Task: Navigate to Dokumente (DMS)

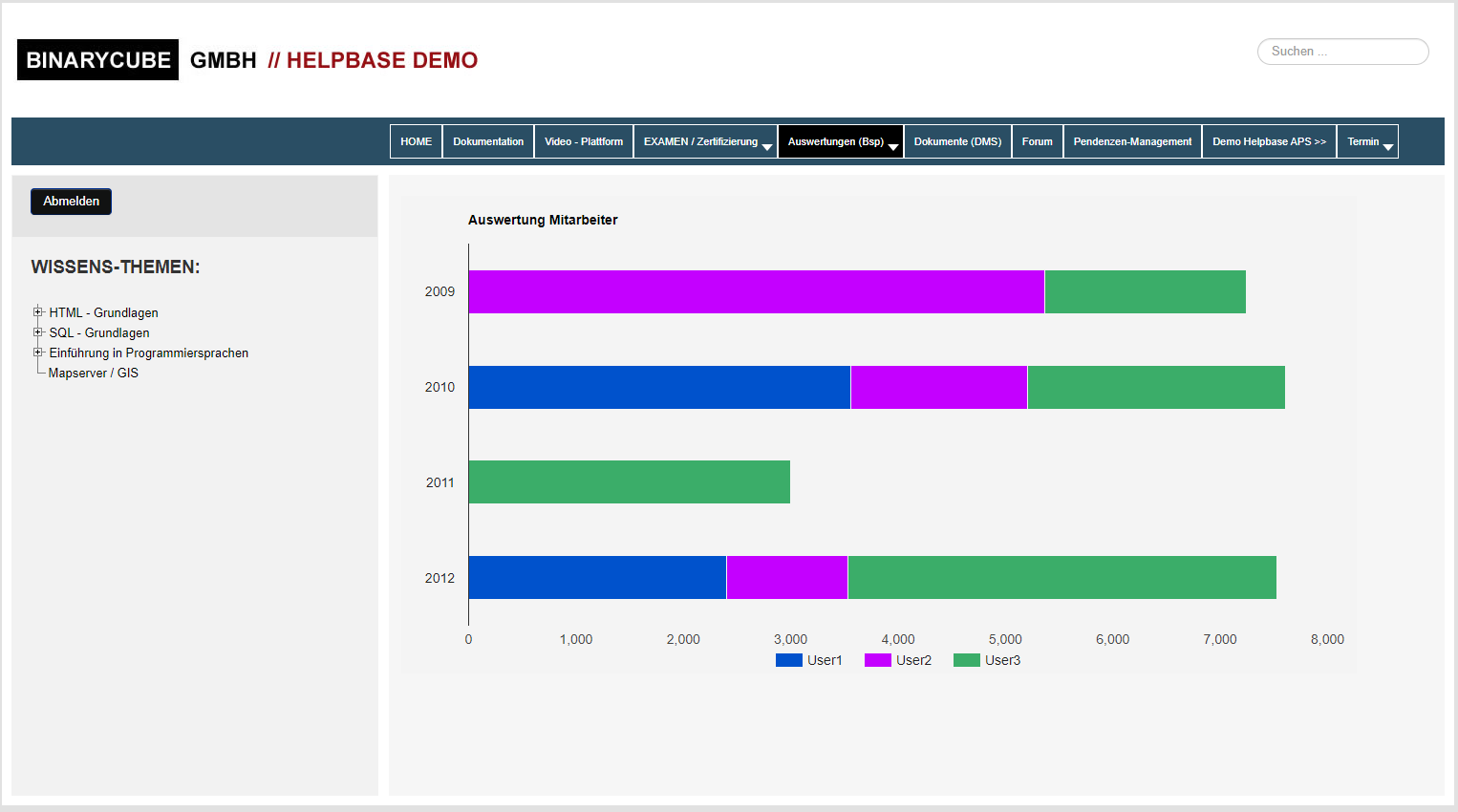Action: [957, 141]
